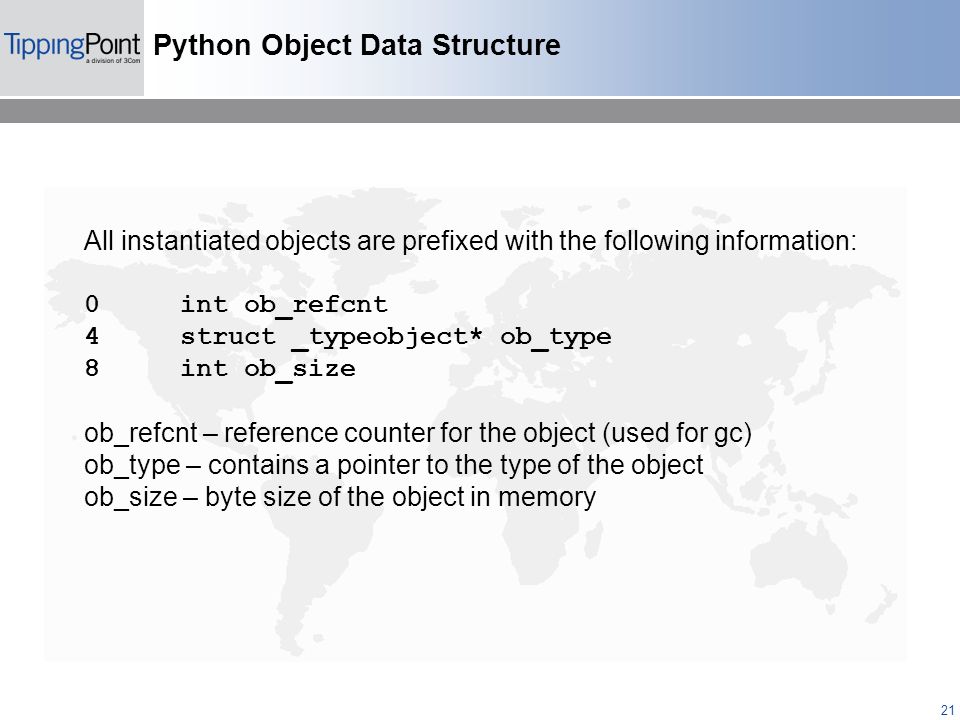Click the 'int ob_size' code line
Viewport: 960px width, 720px height.
coord(268,369)
